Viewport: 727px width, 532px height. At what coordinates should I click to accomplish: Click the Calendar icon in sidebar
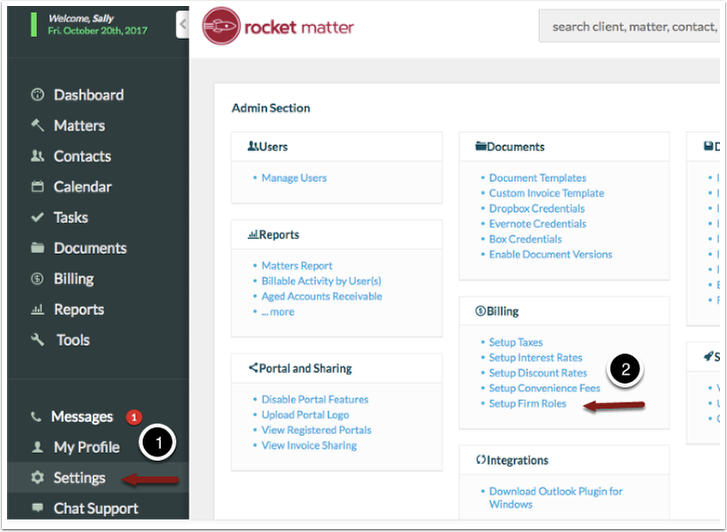[37, 186]
